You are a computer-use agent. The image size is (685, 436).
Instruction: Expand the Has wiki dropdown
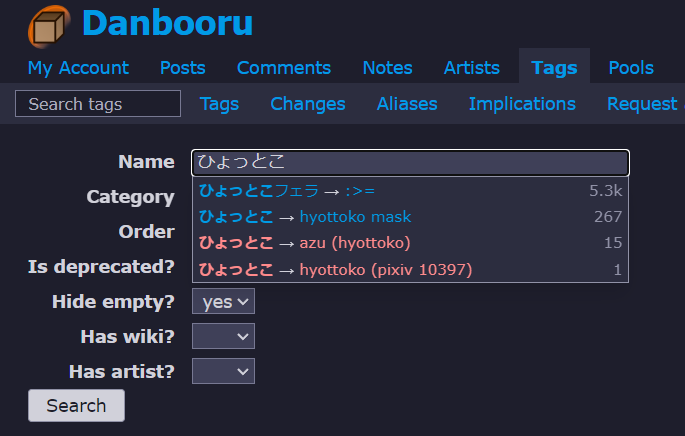223,336
